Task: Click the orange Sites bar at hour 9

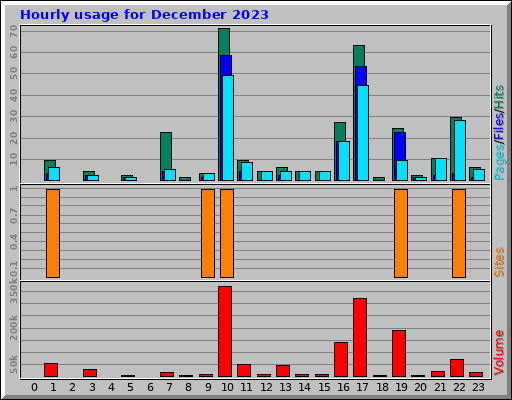Action: click(208, 233)
